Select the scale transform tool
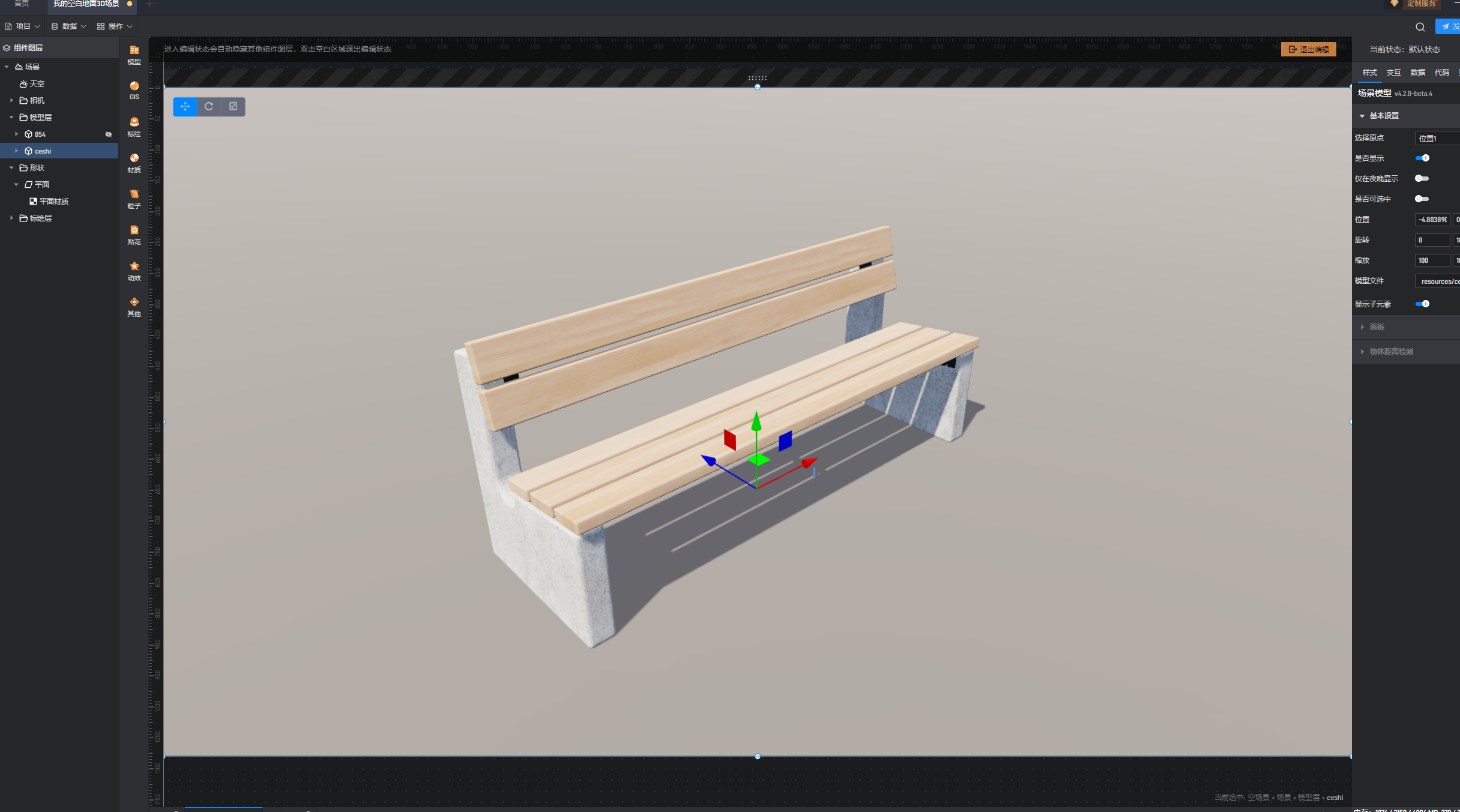Image resolution: width=1460 pixels, height=812 pixels. [x=233, y=106]
